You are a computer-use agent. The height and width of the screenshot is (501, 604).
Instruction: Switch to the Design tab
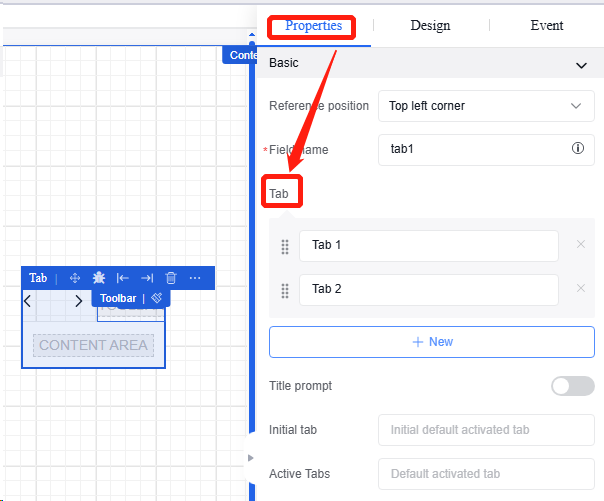pyautogui.click(x=430, y=26)
